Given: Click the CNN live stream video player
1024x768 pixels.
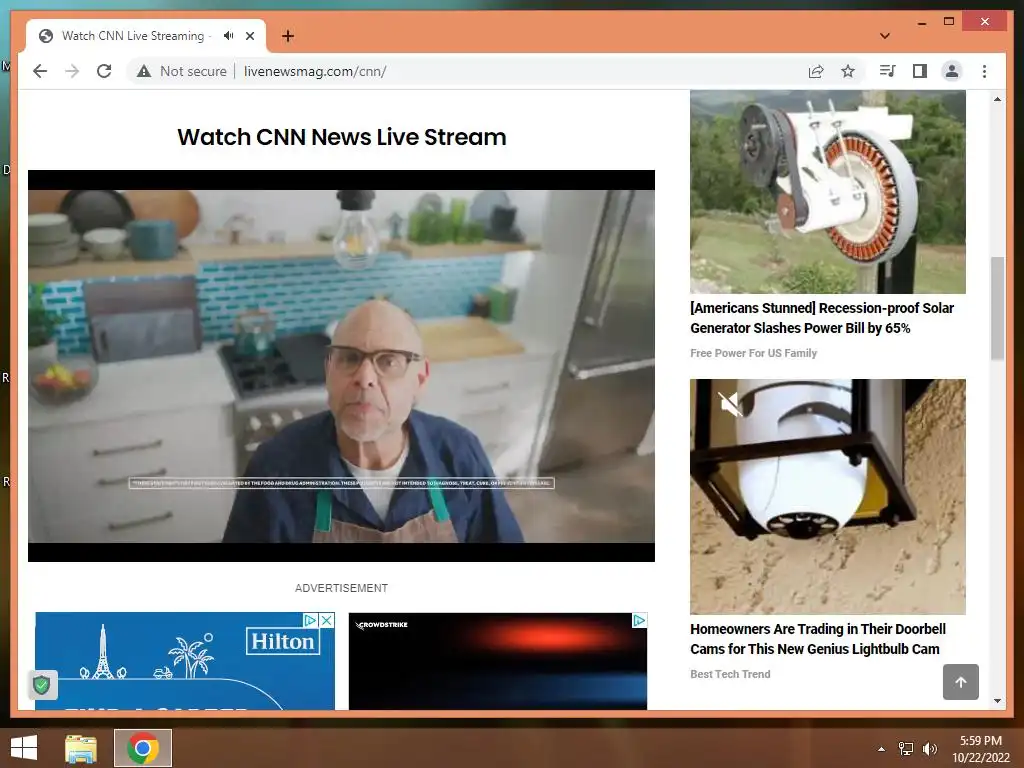Looking at the screenshot, I should (341, 366).
